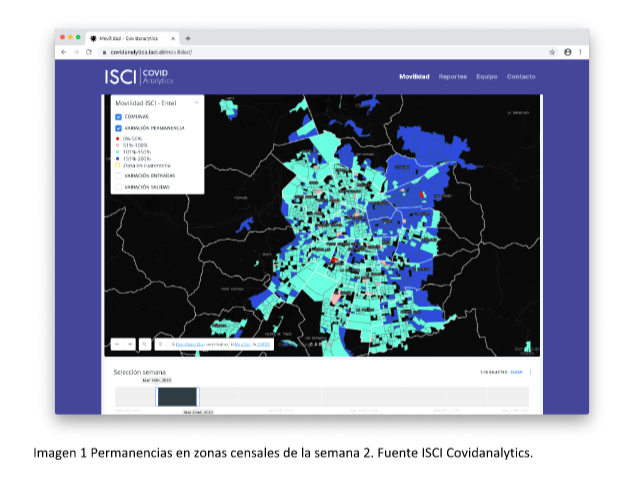Image resolution: width=620 pixels, height=478 pixels.
Task: Zoom out the map with minus button
Action: pyautogui.click(x=117, y=344)
